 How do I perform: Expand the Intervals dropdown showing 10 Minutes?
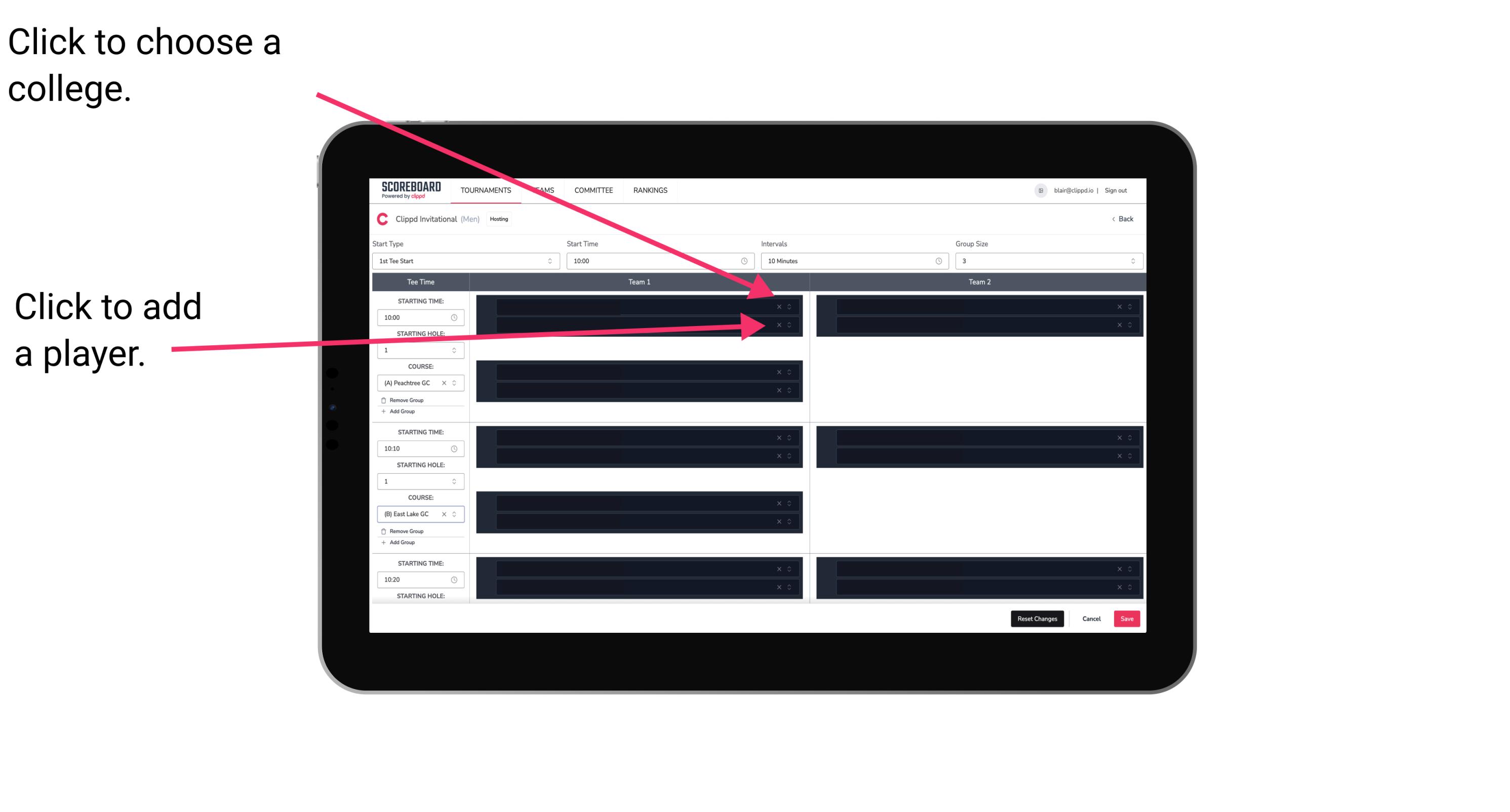(851, 261)
